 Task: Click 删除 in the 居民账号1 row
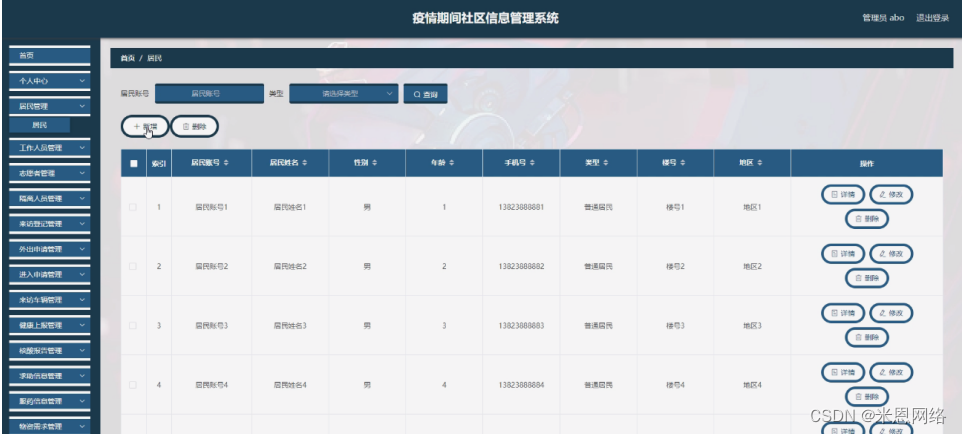866,219
